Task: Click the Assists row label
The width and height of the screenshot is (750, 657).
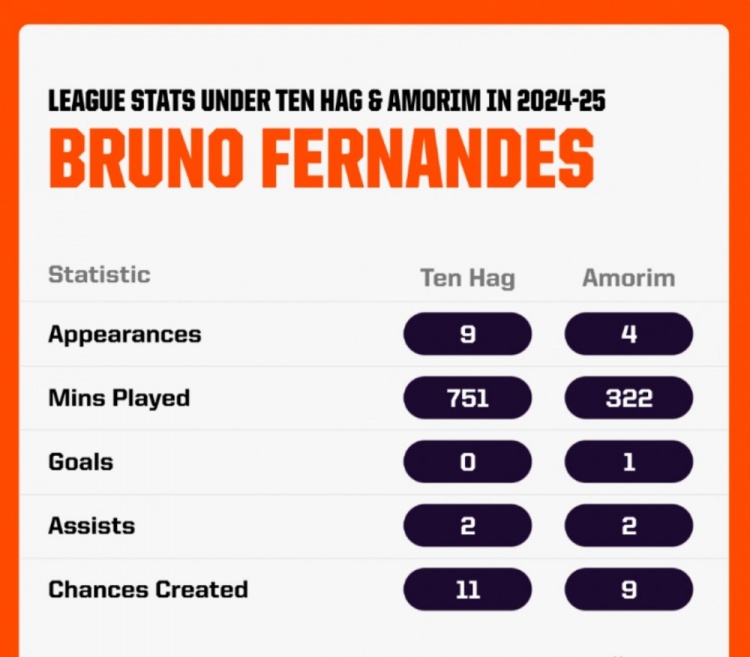Action: click(91, 526)
